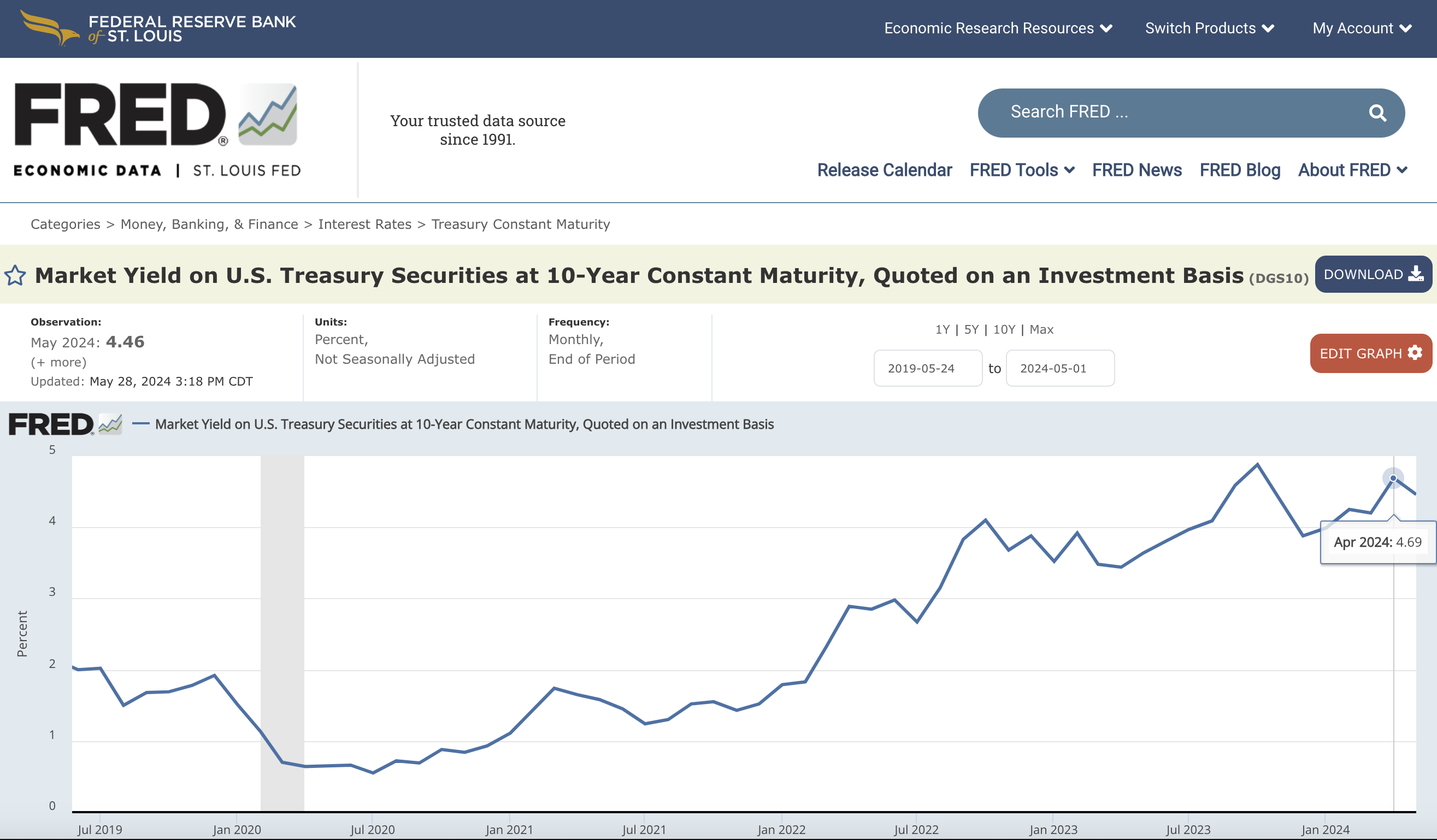Open the Interest Rates breadcrumb

[x=365, y=224]
